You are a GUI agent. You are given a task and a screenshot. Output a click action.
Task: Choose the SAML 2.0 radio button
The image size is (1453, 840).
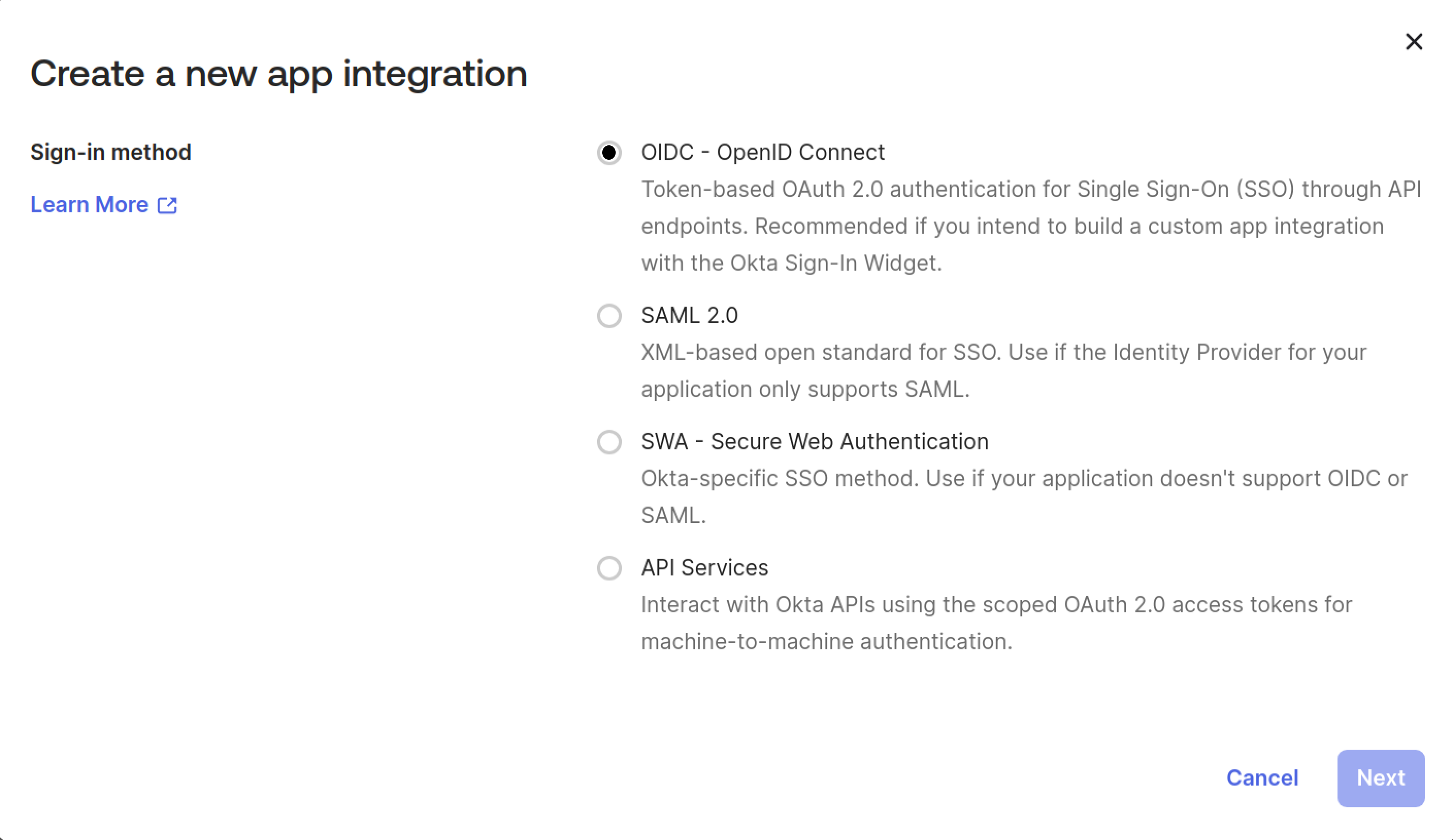pos(609,316)
